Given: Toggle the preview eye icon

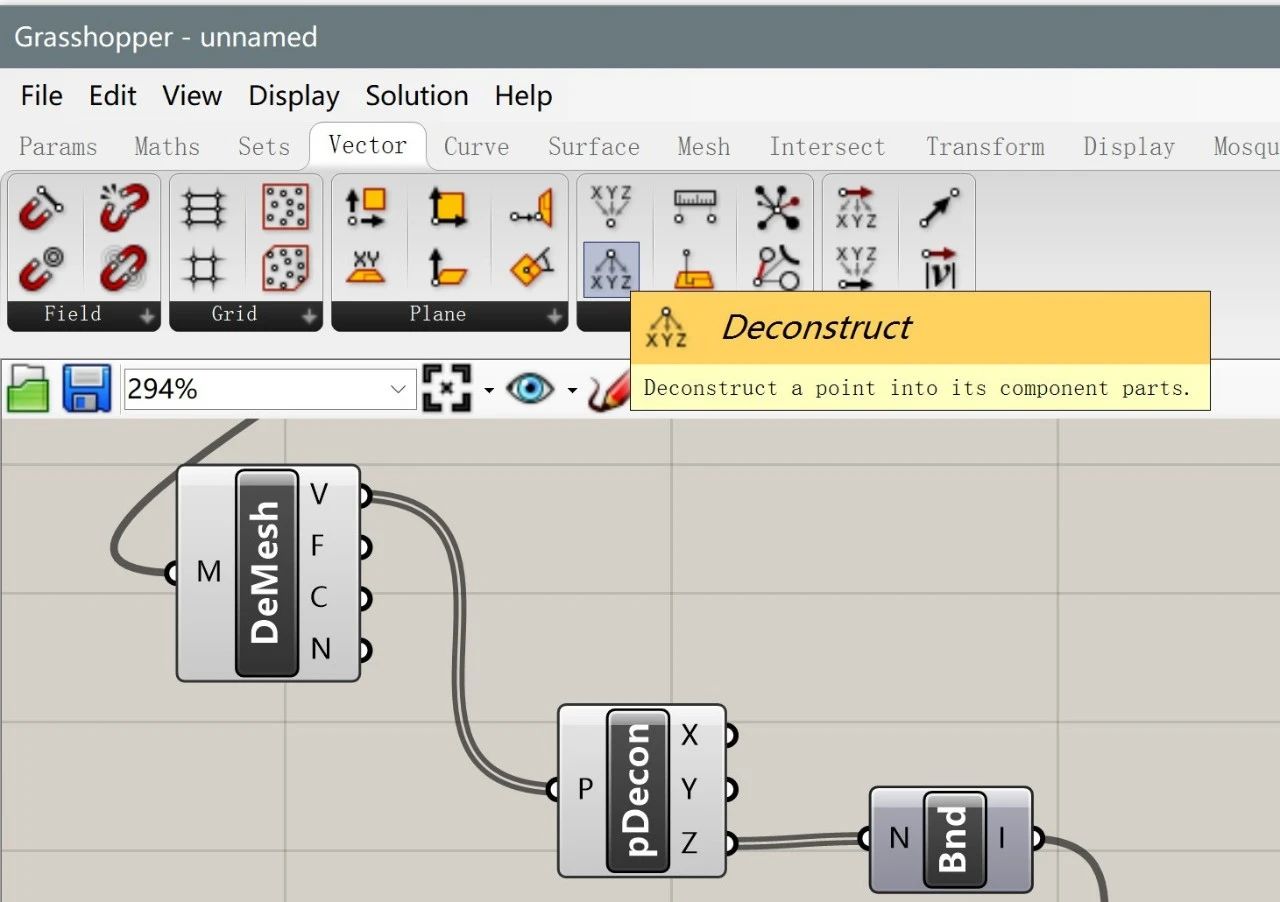Looking at the screenshot, I should (x=530, y=388).
